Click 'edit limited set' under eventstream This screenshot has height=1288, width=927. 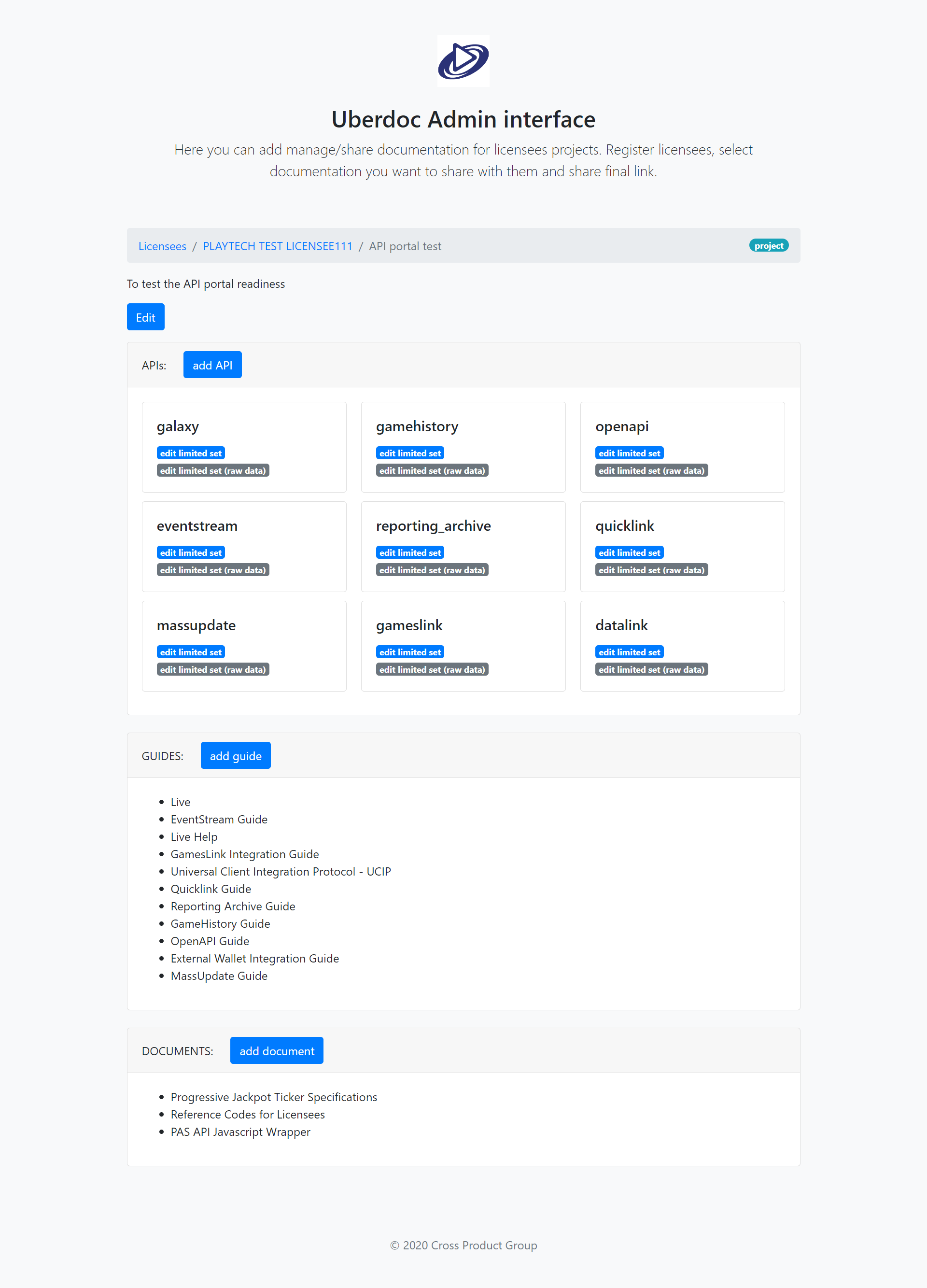click(191, 552)
